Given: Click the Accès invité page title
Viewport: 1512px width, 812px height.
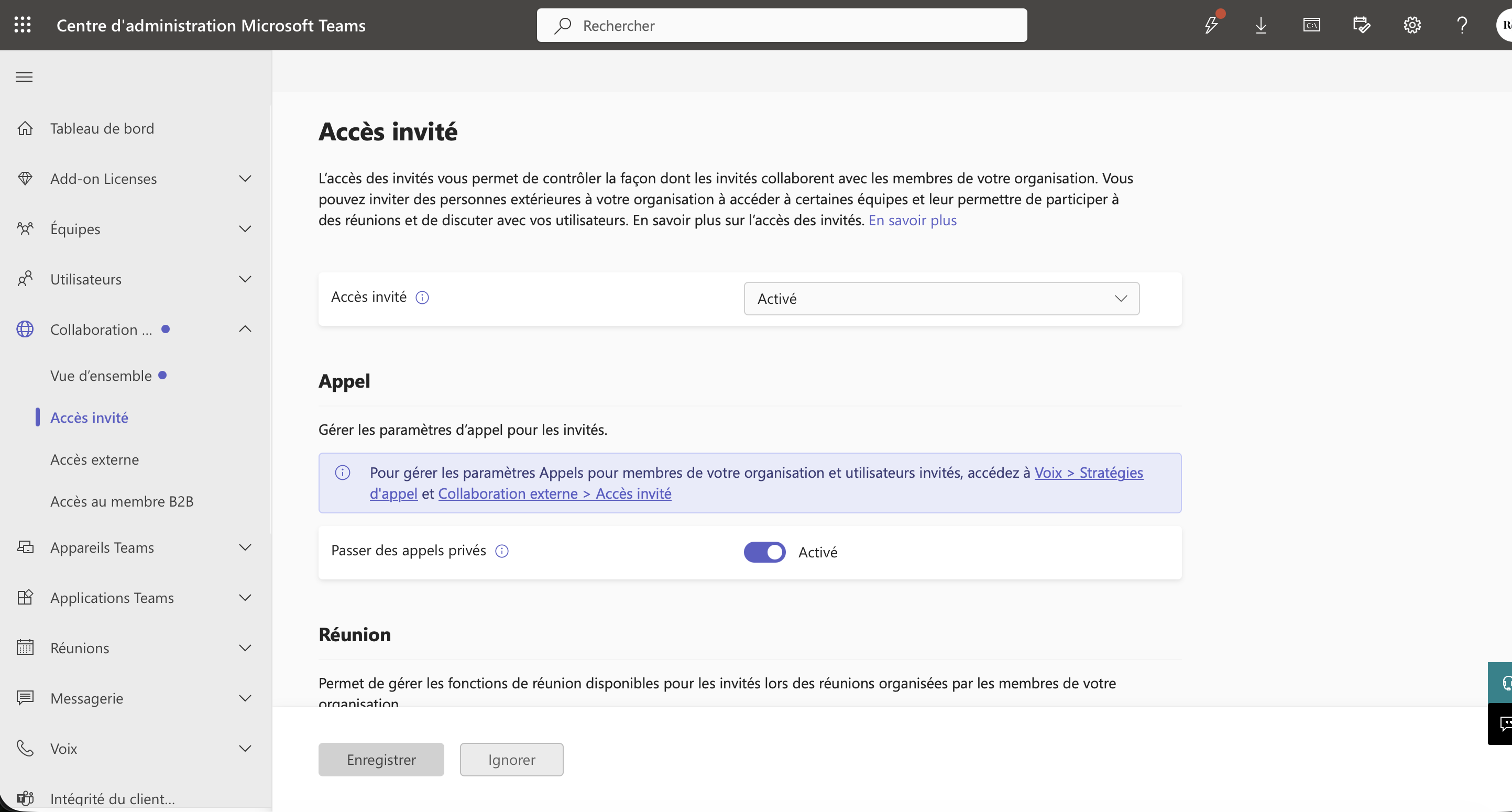Looking at the screenshot, I should tap(388, 131).
